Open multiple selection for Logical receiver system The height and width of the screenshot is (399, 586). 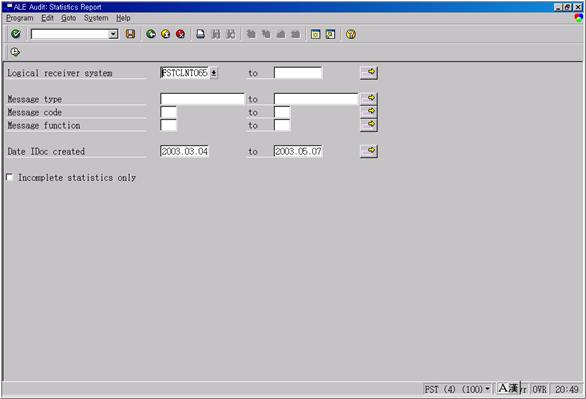(x=369, y=72)
